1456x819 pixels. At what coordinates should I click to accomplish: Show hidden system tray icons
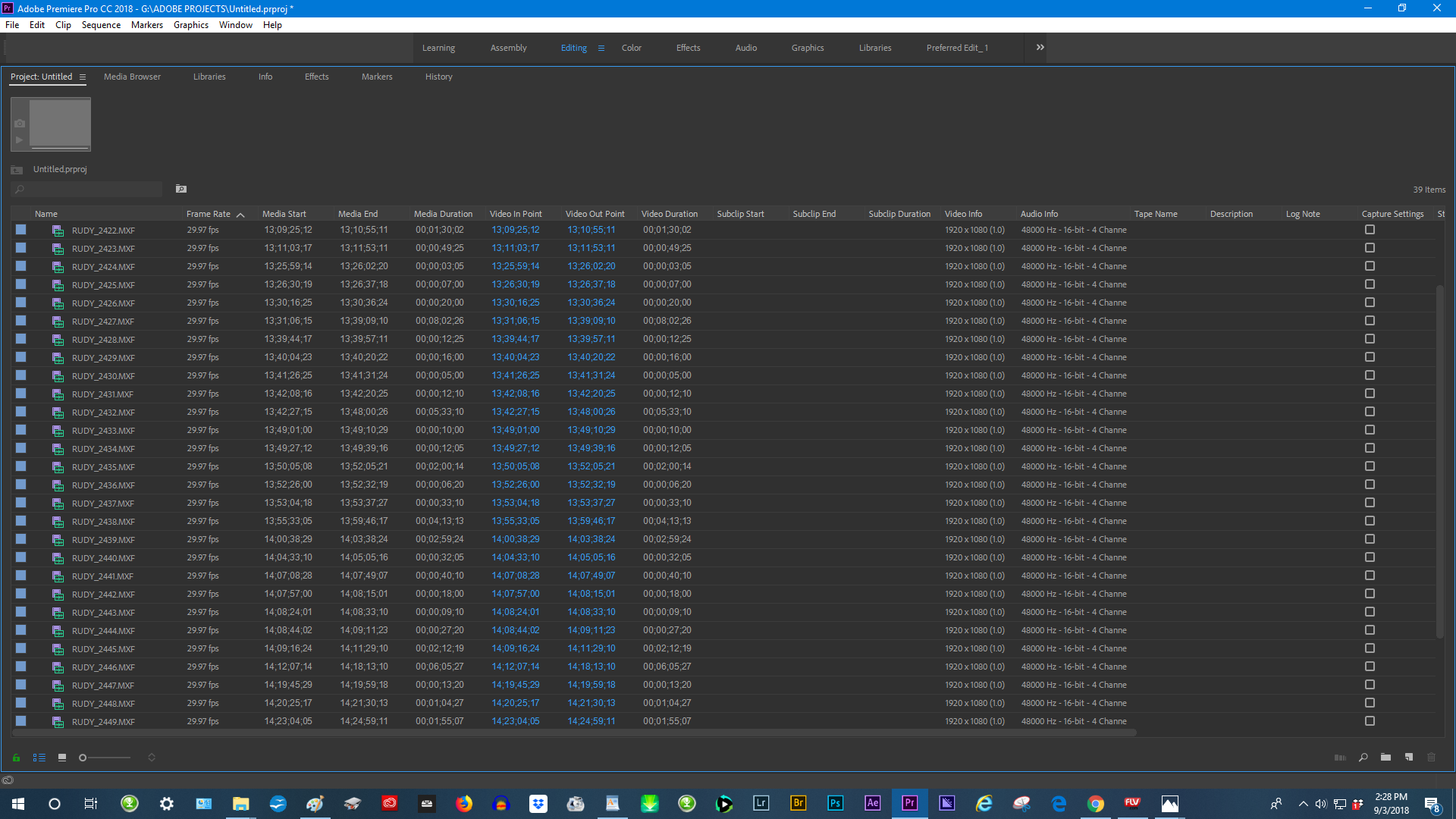click(x=1303, y=804)
